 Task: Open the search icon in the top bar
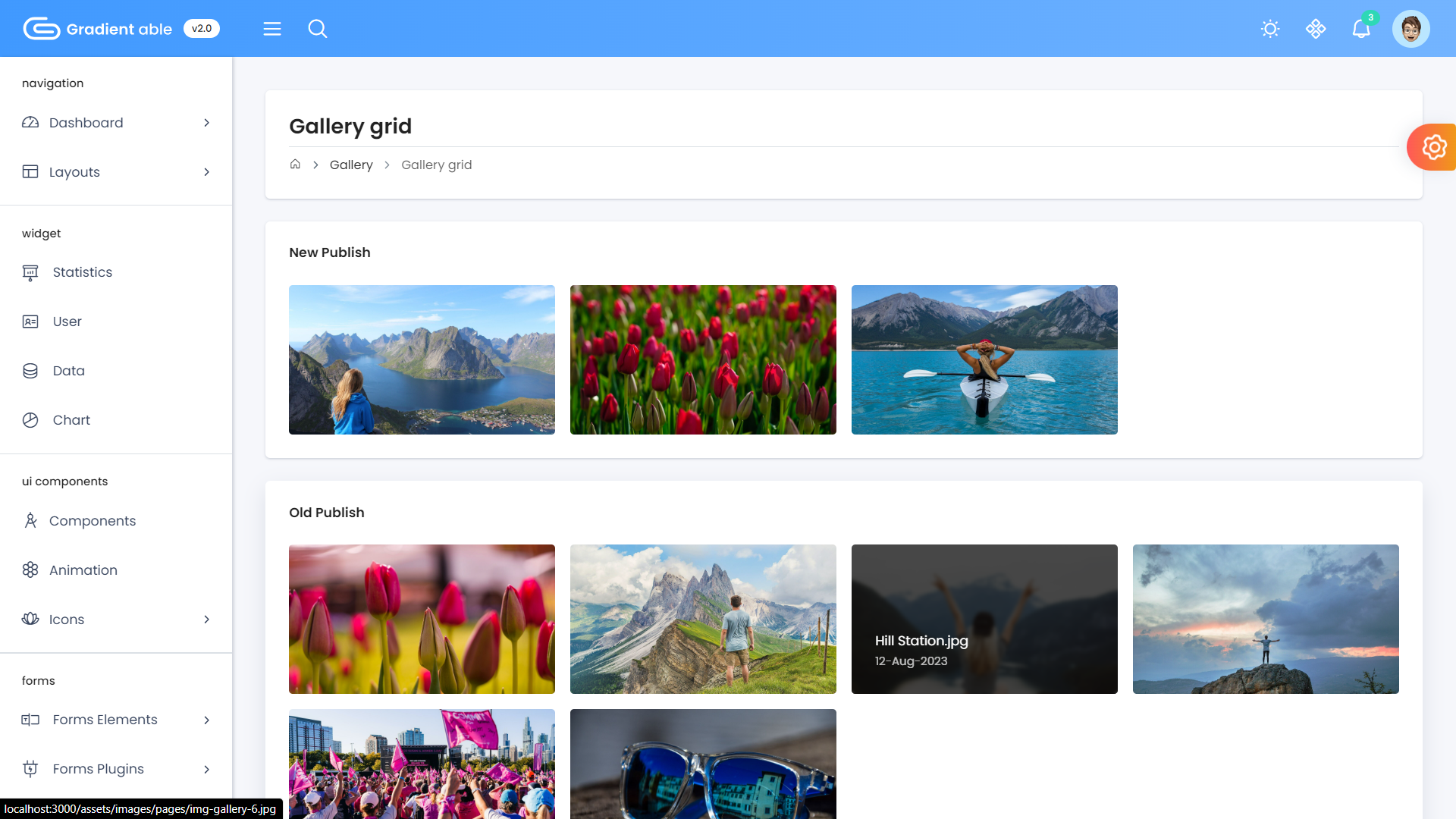click(318, 28)
